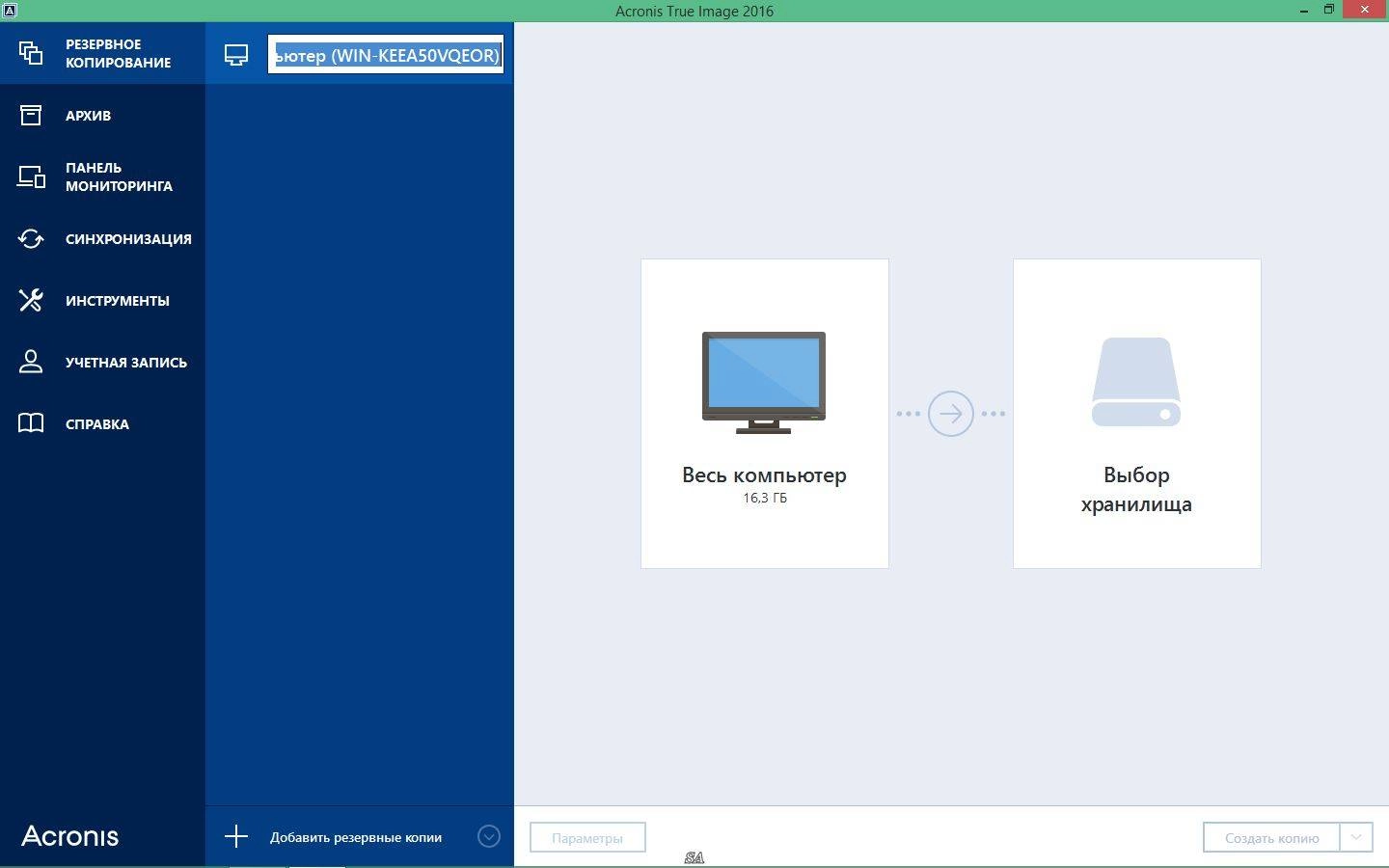Open Учетная запись section
The width and height of the screenshot is (1389, 868).
click(102, 362)
